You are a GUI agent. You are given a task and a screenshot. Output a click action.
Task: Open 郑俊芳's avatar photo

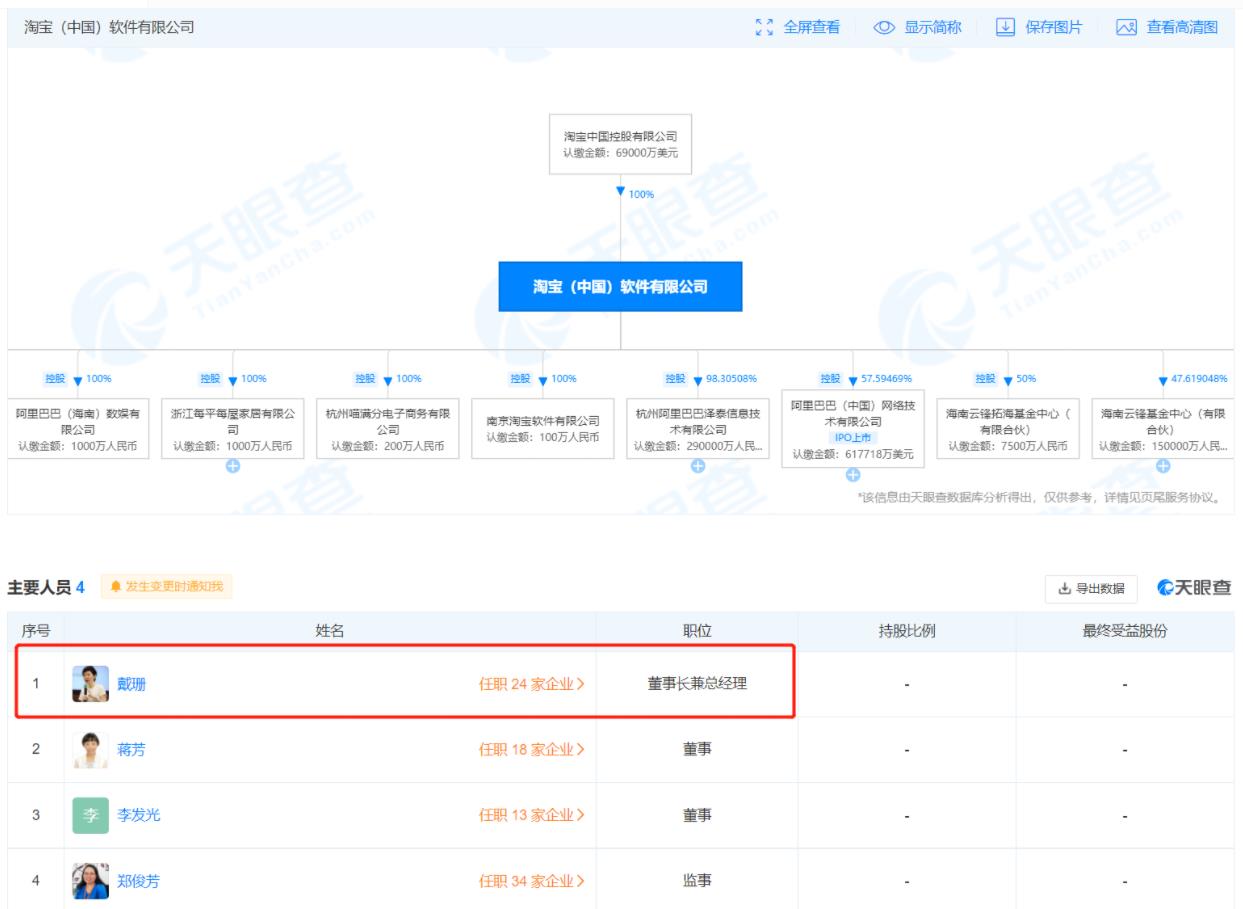pyautogui.click(x=91, y=880)
